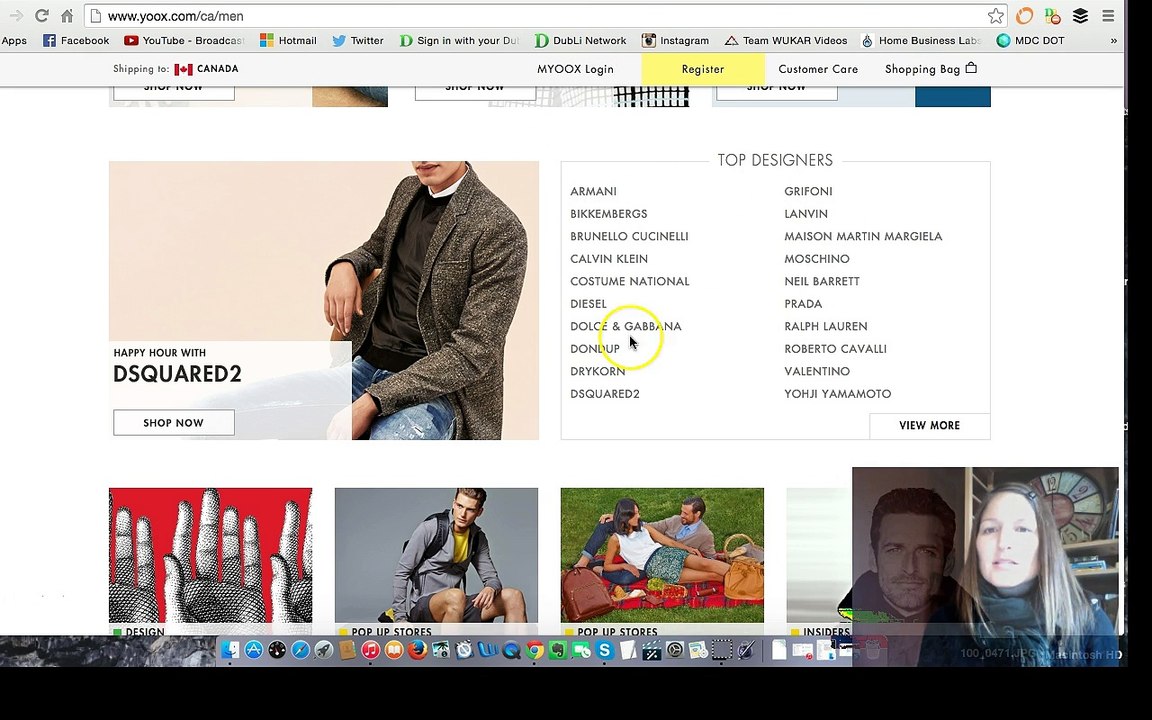This screenshot has height=720, width=1152.
Task: Open Evernote from the Dock
Action: [x=558, y=649]
